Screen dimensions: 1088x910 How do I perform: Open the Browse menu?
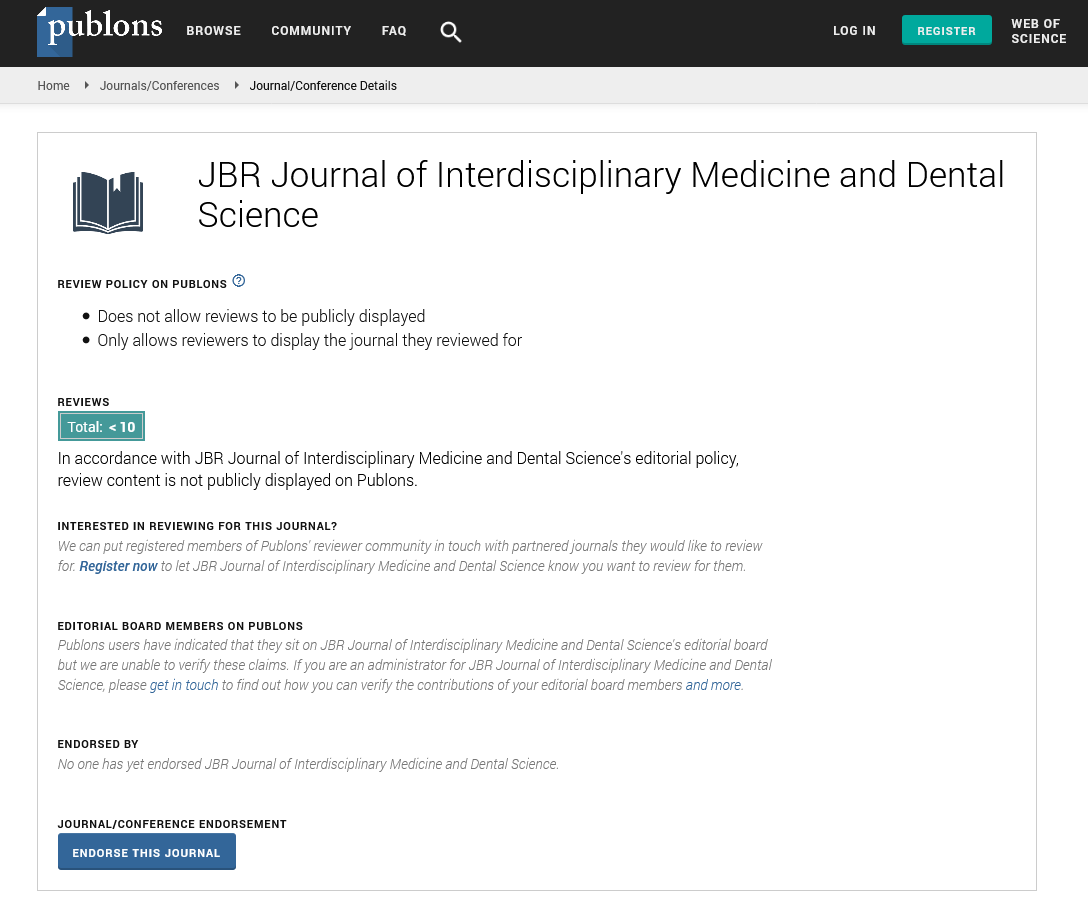(x=214, y=31)
